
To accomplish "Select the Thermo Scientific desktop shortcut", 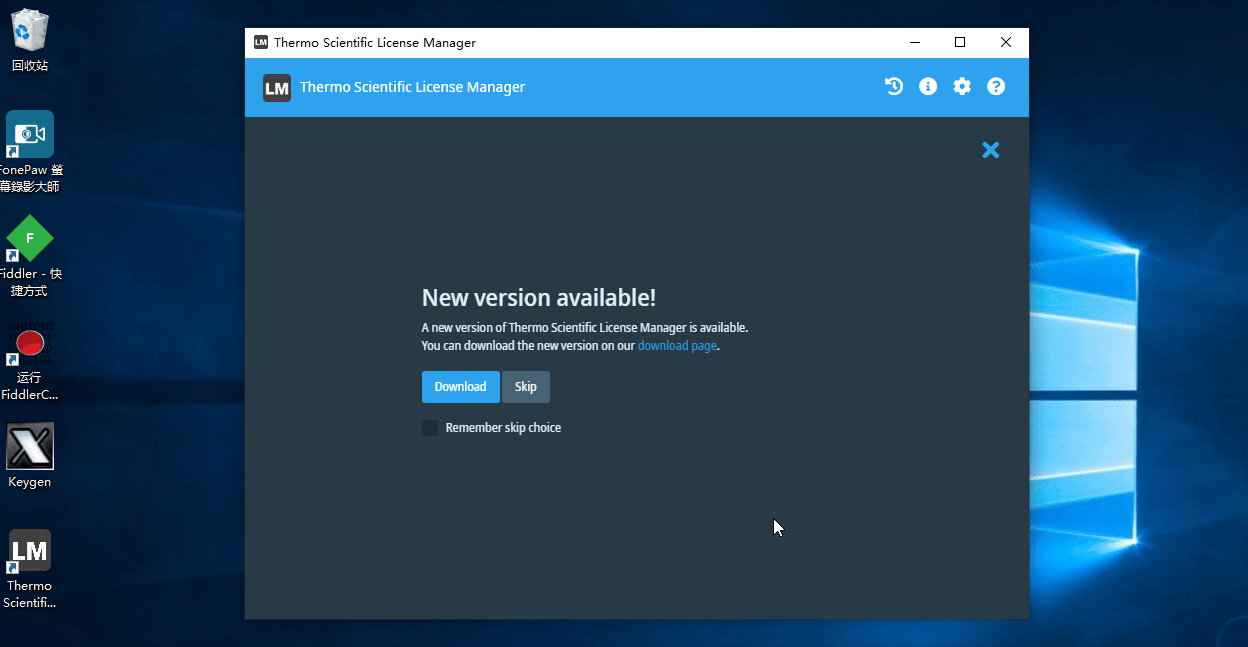I will [x=30, y=569].
